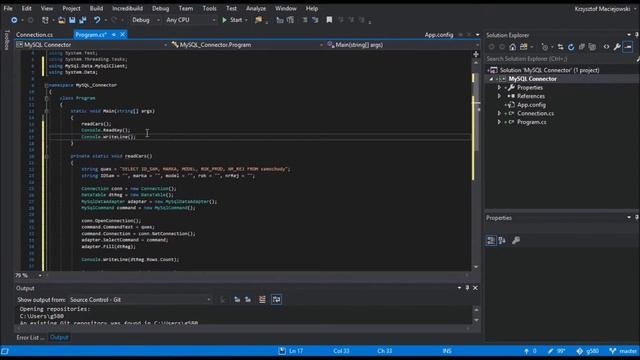
Task: Open the Any CPU platform dropdown
Action: coord(190,20)
